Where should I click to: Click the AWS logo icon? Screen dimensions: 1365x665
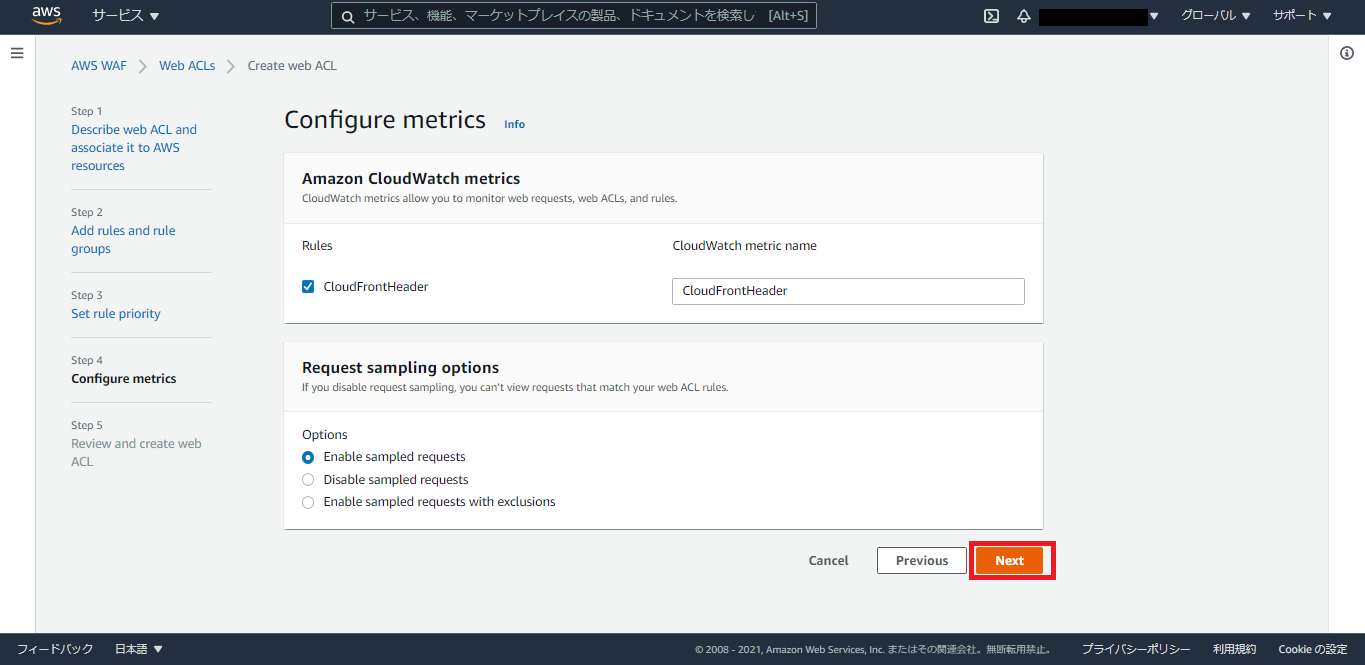point(46,15)
